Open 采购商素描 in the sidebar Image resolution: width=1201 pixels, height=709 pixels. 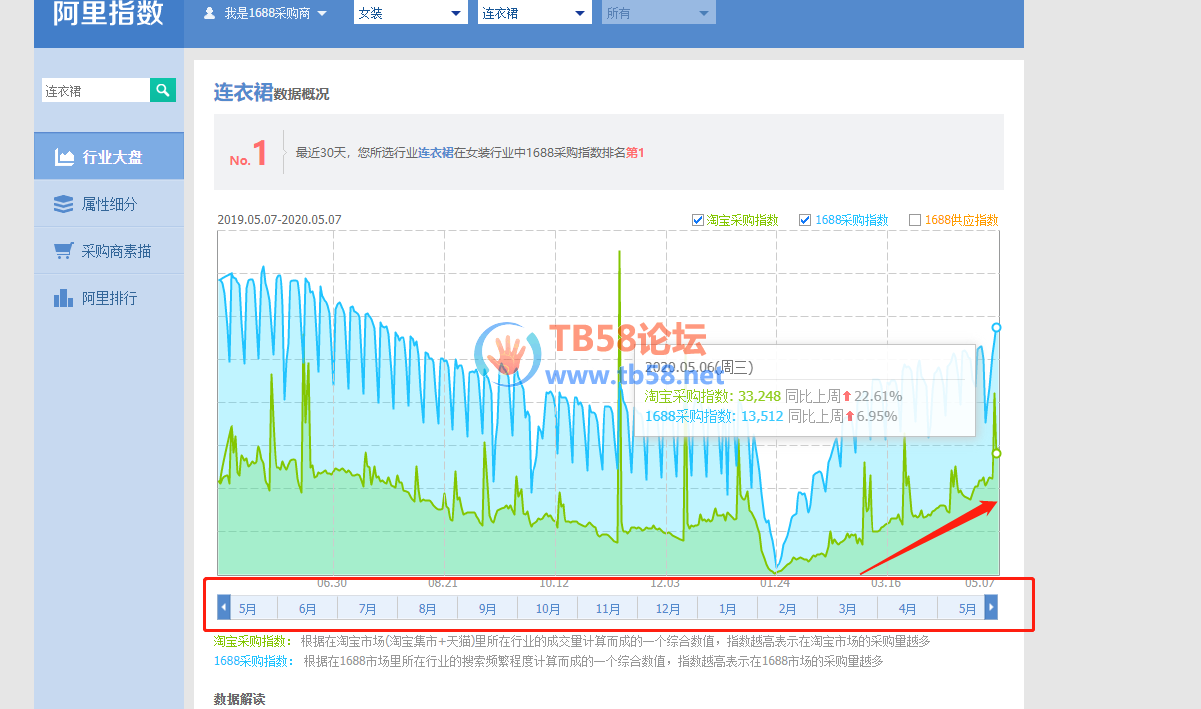tap(109, 251)
